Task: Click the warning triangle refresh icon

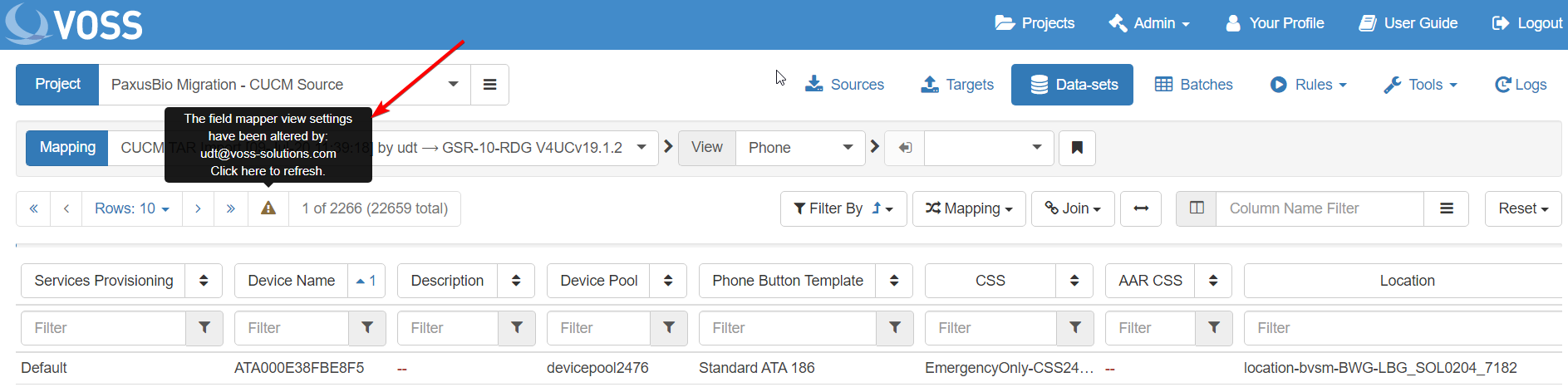Action: [268, 208]
